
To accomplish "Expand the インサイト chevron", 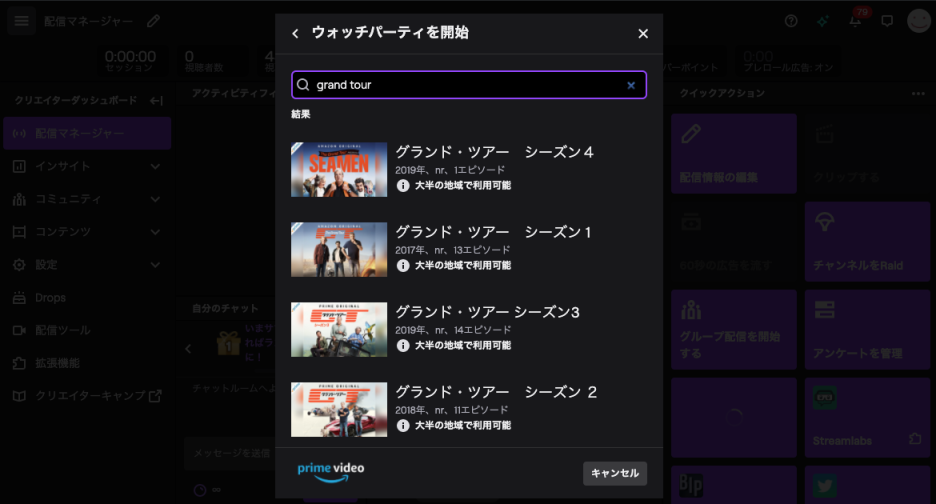I will (155, 167).
